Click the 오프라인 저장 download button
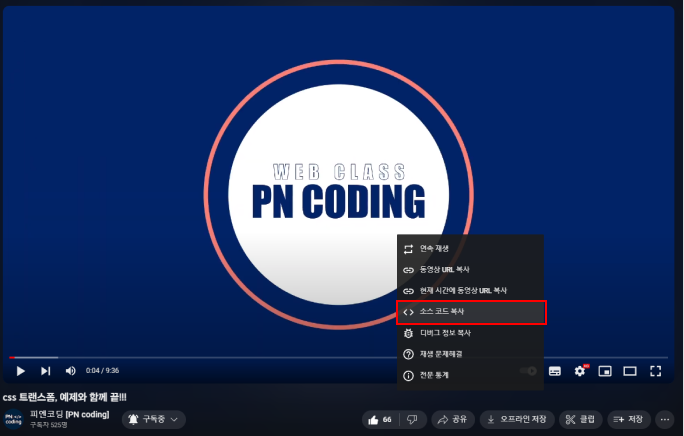 (x=517, y=420)
